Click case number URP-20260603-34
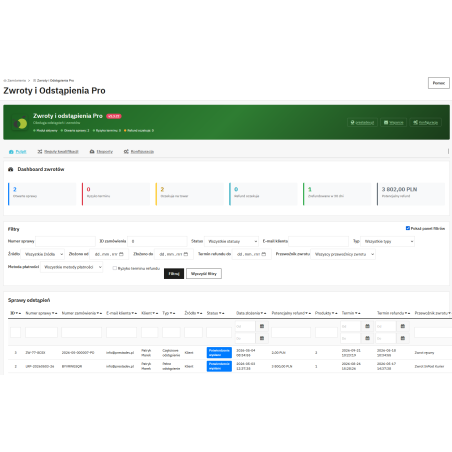 [40, 366]
